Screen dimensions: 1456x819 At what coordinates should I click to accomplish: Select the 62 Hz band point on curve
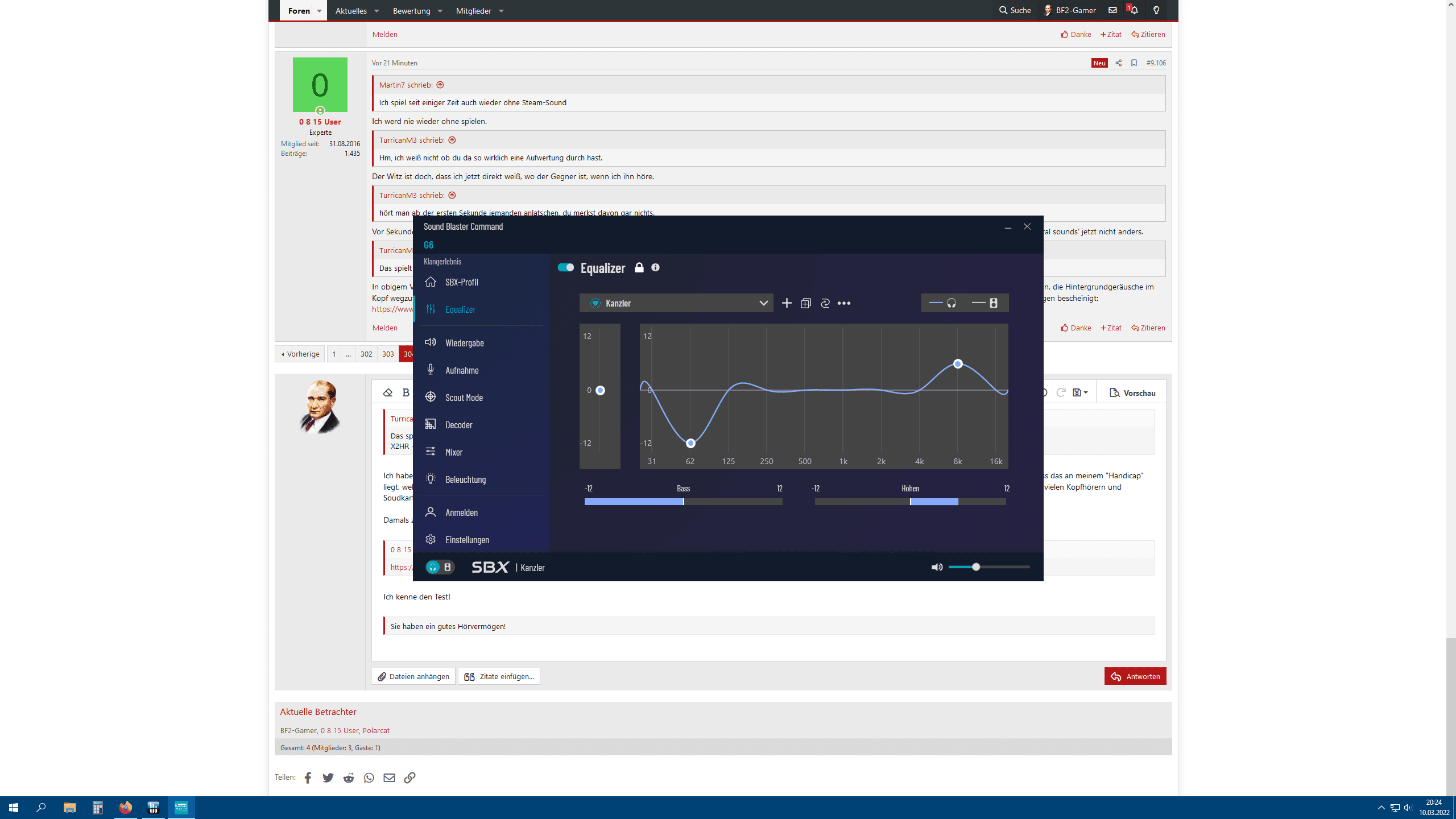[x=690, y=443]
